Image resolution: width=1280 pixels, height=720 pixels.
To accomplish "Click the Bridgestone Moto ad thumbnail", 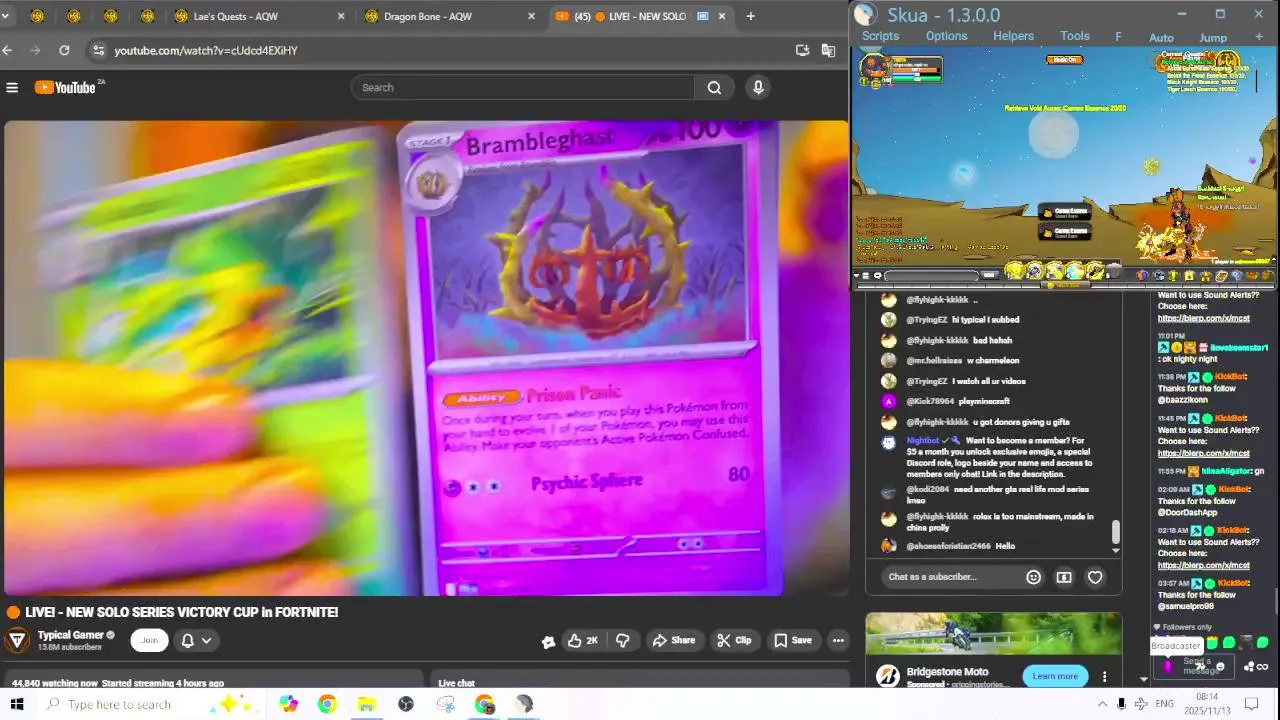I will 993,634.
